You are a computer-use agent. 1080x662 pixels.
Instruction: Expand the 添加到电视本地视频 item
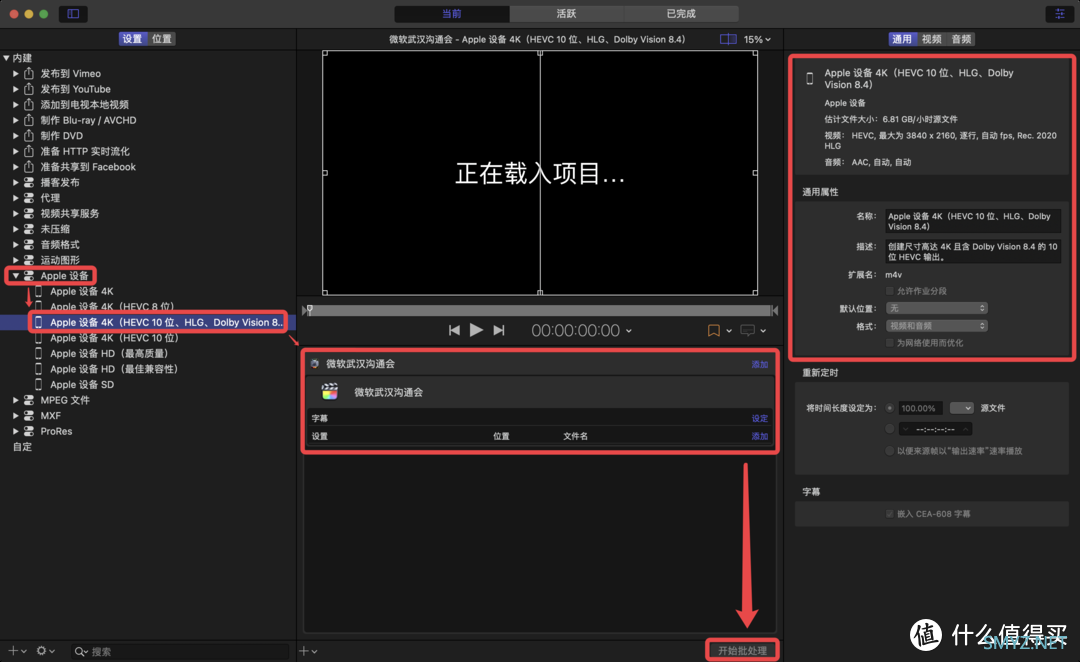coord(16,105)
